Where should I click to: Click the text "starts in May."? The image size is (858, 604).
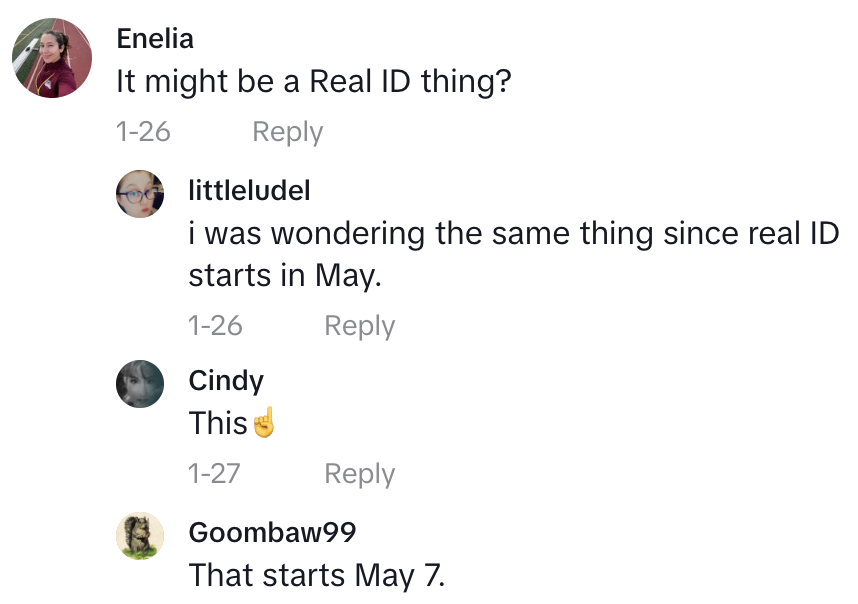(285, 276)
